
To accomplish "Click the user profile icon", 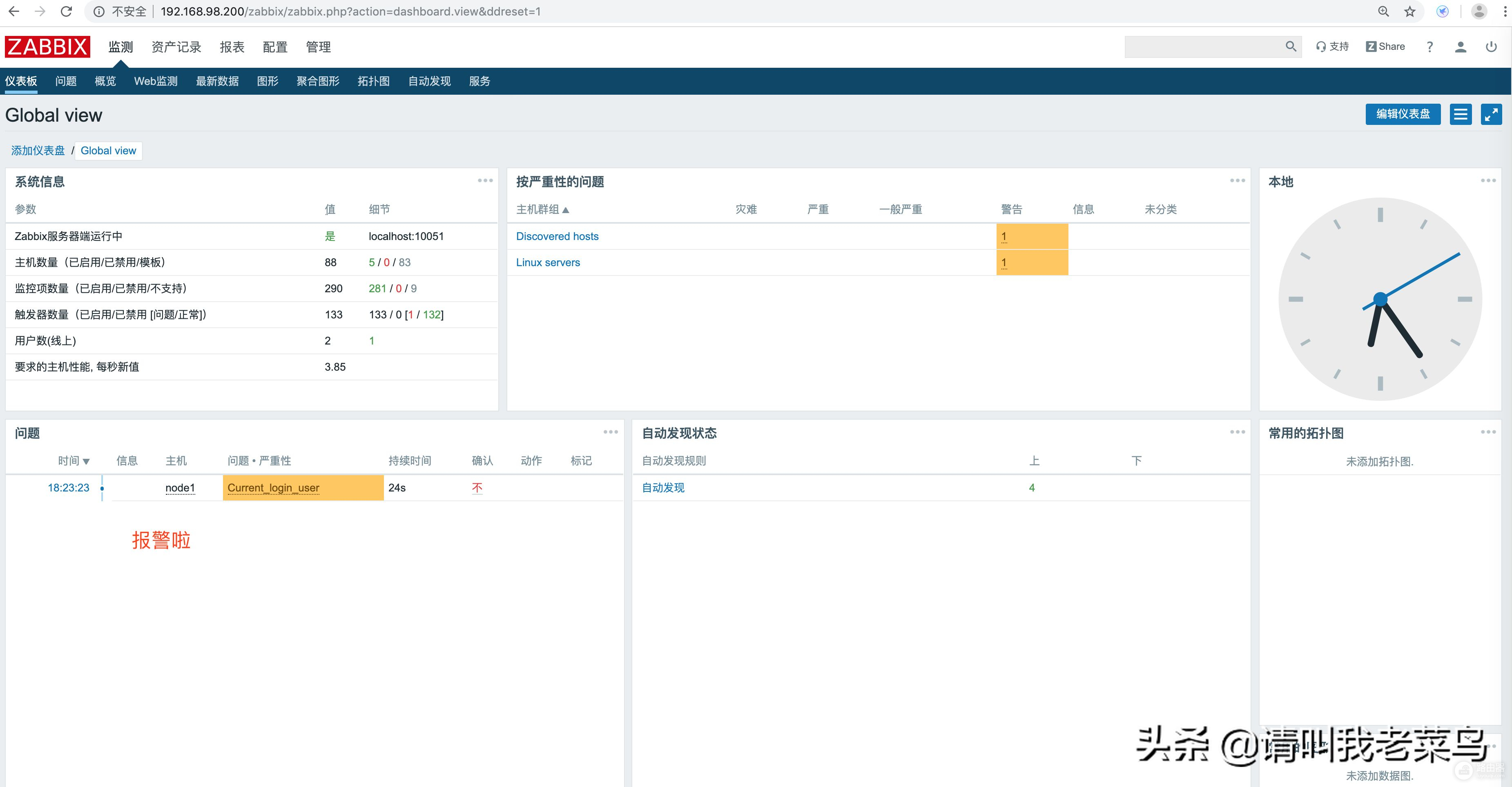I will coord(1461,47).
